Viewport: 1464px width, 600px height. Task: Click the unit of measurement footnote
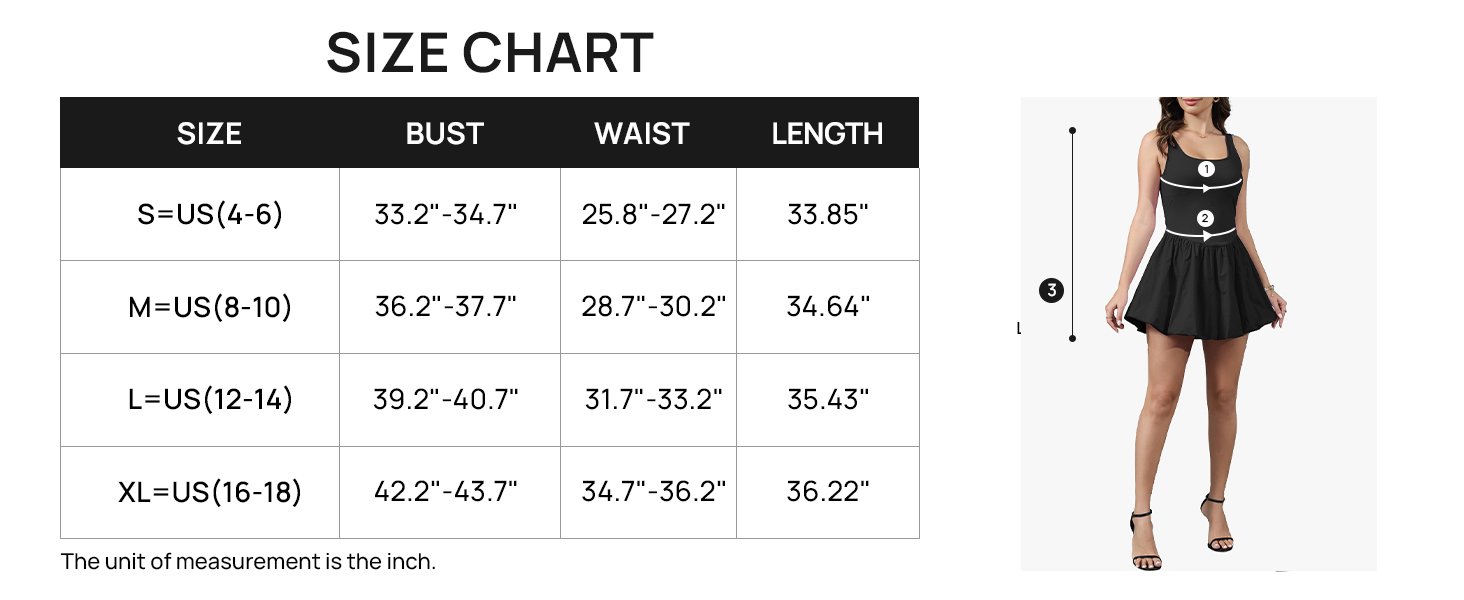(x=248, y=562)
